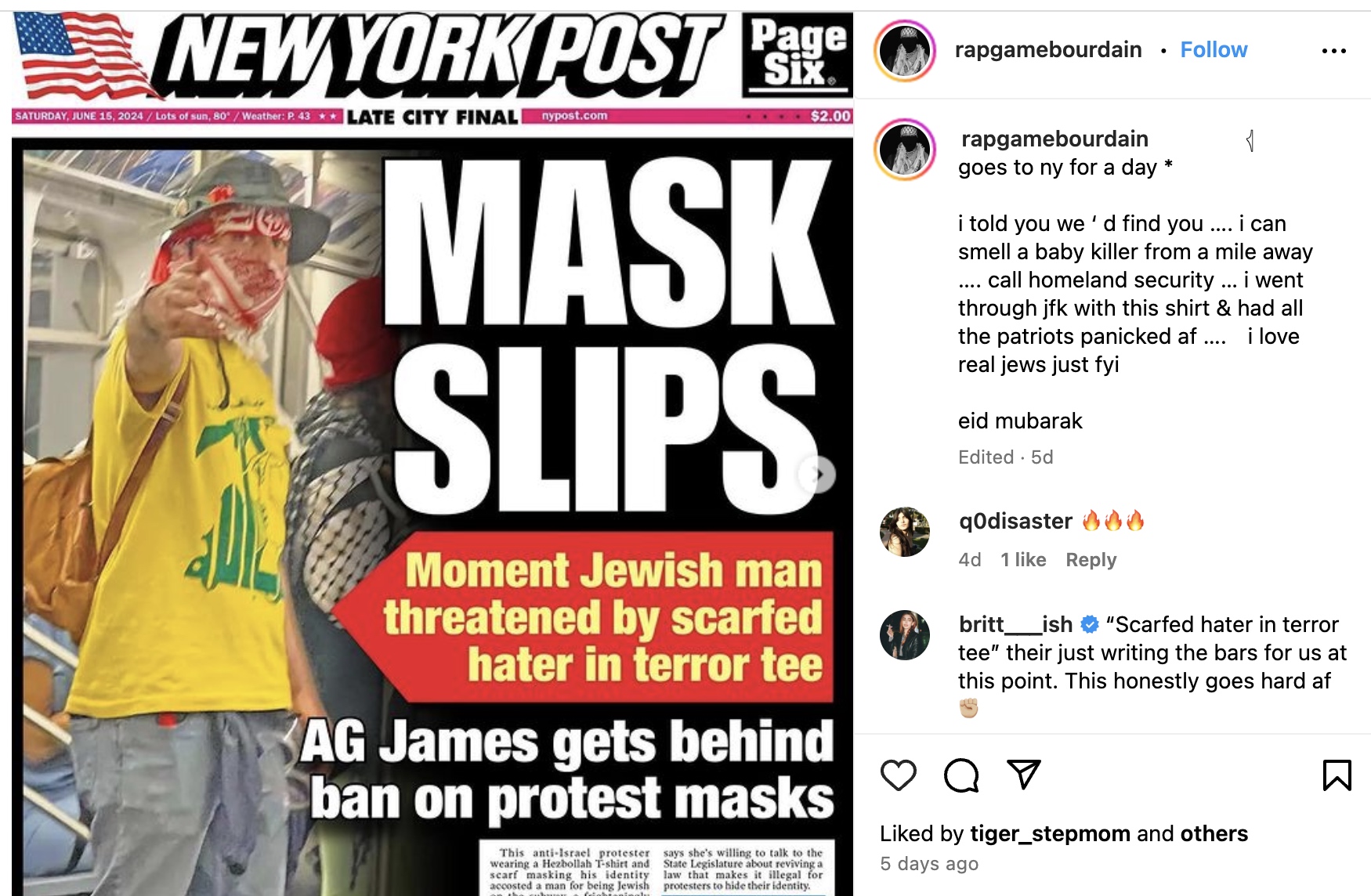The image size is (1371, 896).
Task: Show others who liked the post
Action: point(1214,833)
